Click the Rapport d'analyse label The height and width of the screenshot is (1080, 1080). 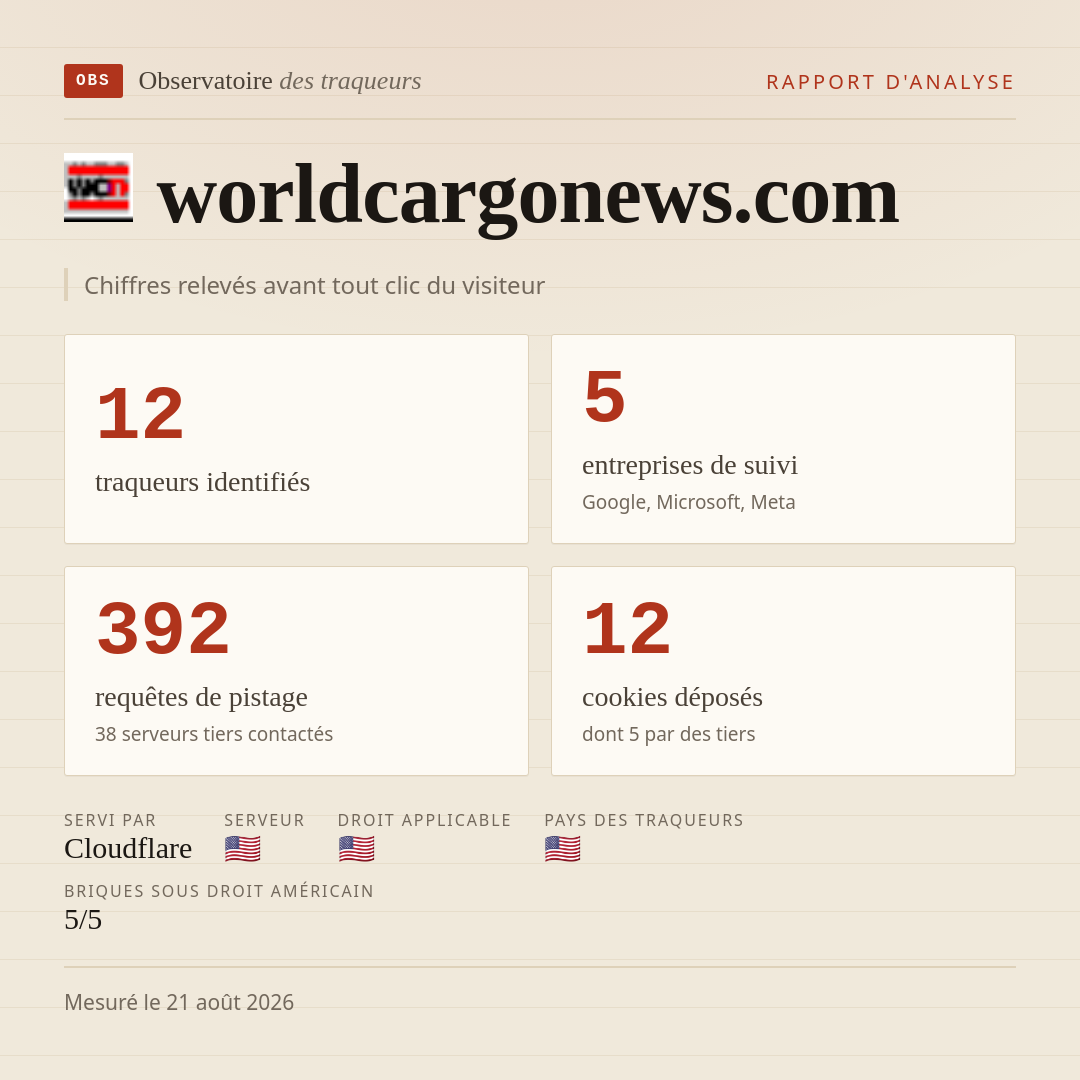point(891,82)
